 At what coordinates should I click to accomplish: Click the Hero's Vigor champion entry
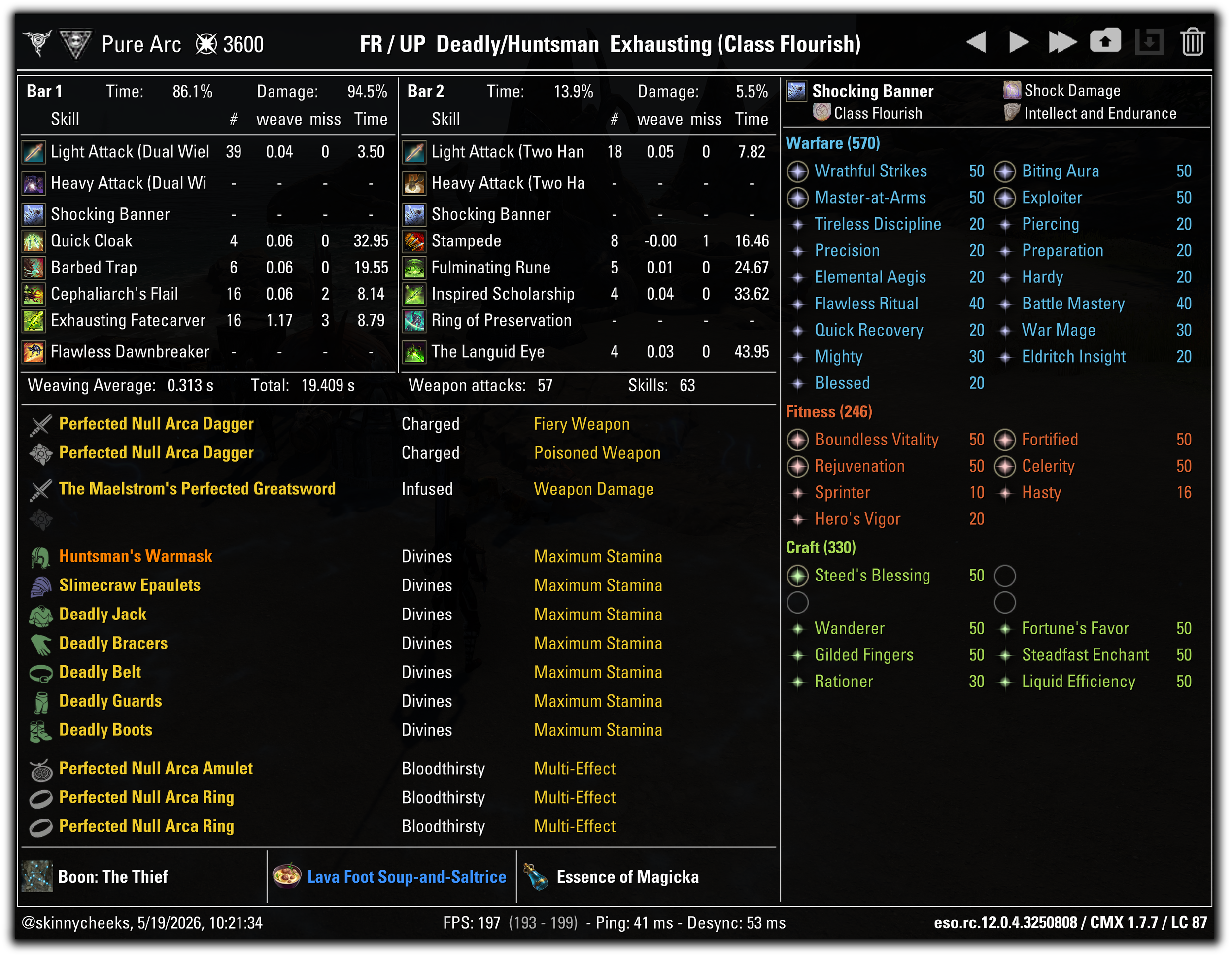tap(857, 519)
